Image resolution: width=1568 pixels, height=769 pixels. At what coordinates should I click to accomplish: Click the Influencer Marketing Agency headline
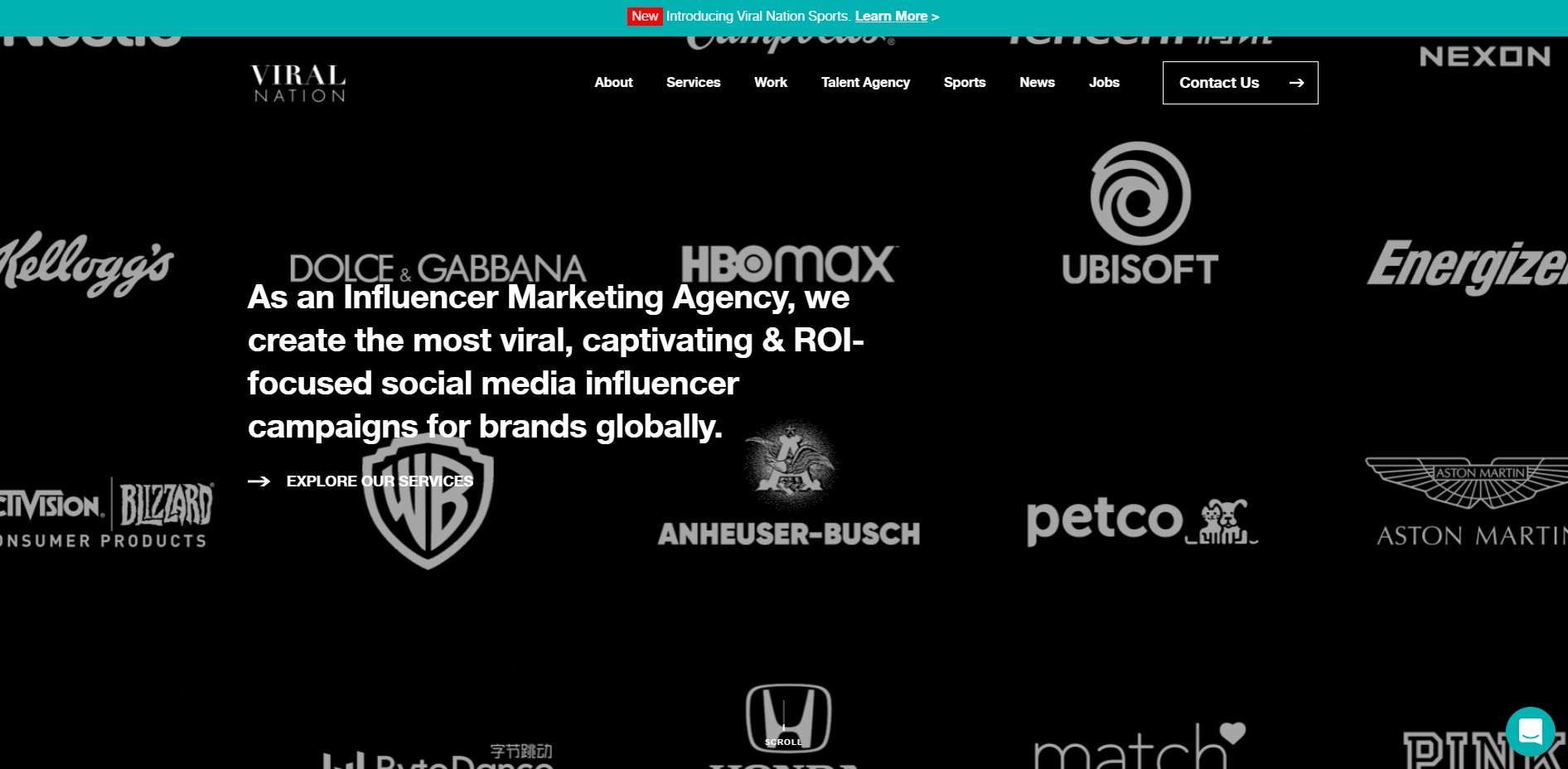555,361
